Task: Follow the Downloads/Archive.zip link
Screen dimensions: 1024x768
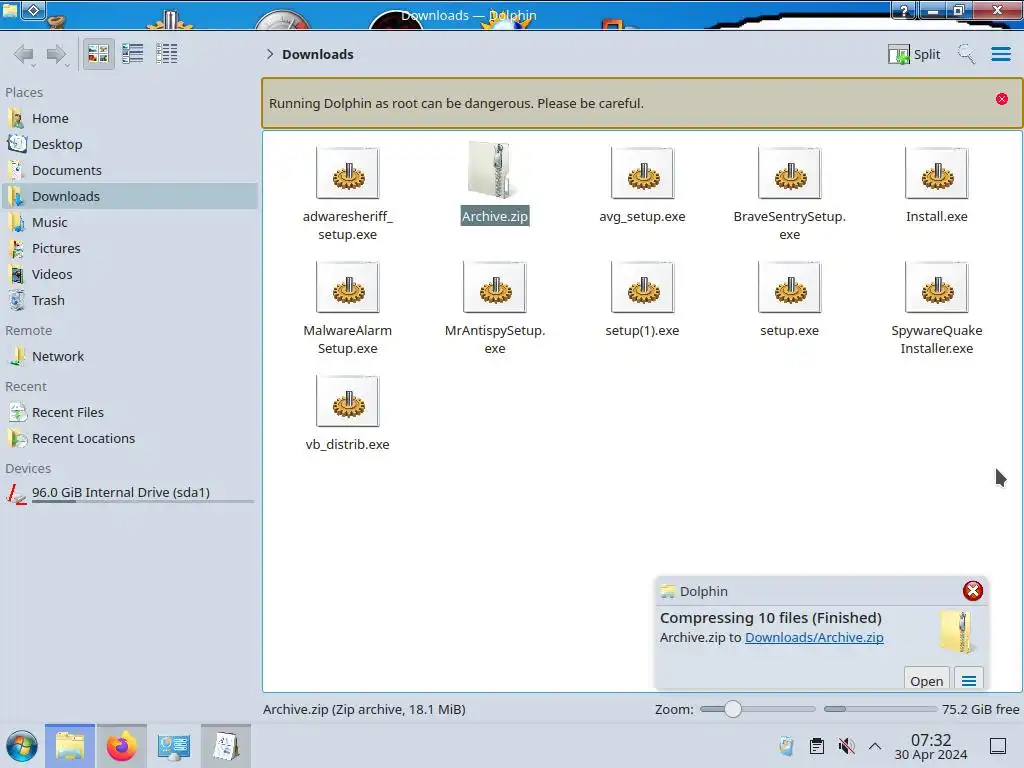Action: tap(814, 637)
